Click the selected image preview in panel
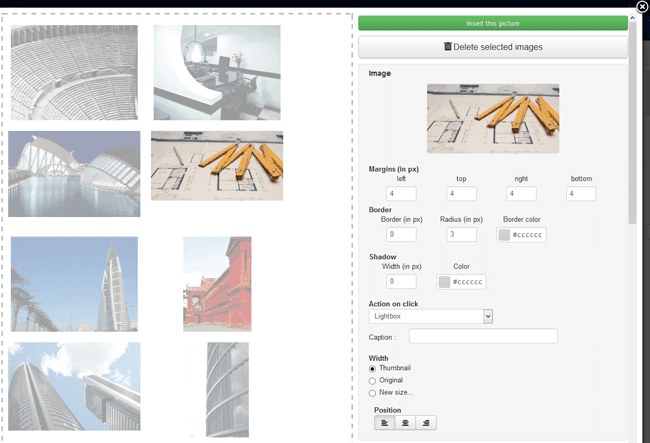The image size is (650, 443). pyautogui.click(x=493, y=119)
